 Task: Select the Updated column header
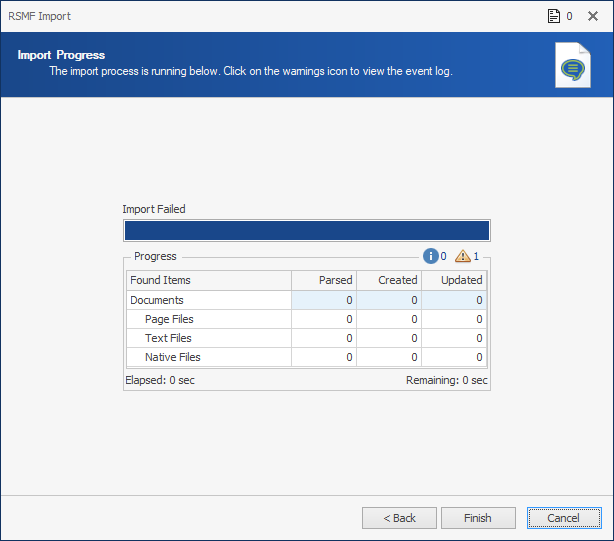[454, 280]
